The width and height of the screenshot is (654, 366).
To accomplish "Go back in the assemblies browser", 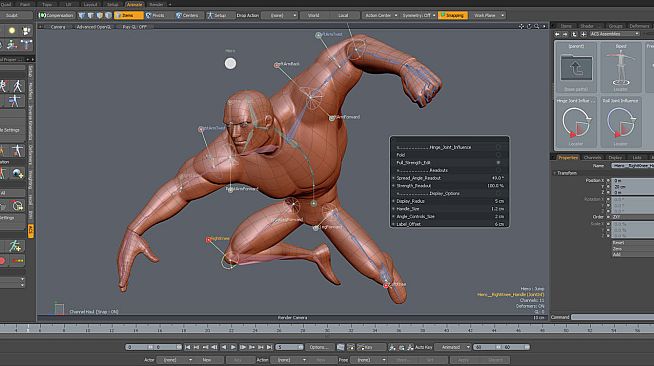I will click(557, 34).
